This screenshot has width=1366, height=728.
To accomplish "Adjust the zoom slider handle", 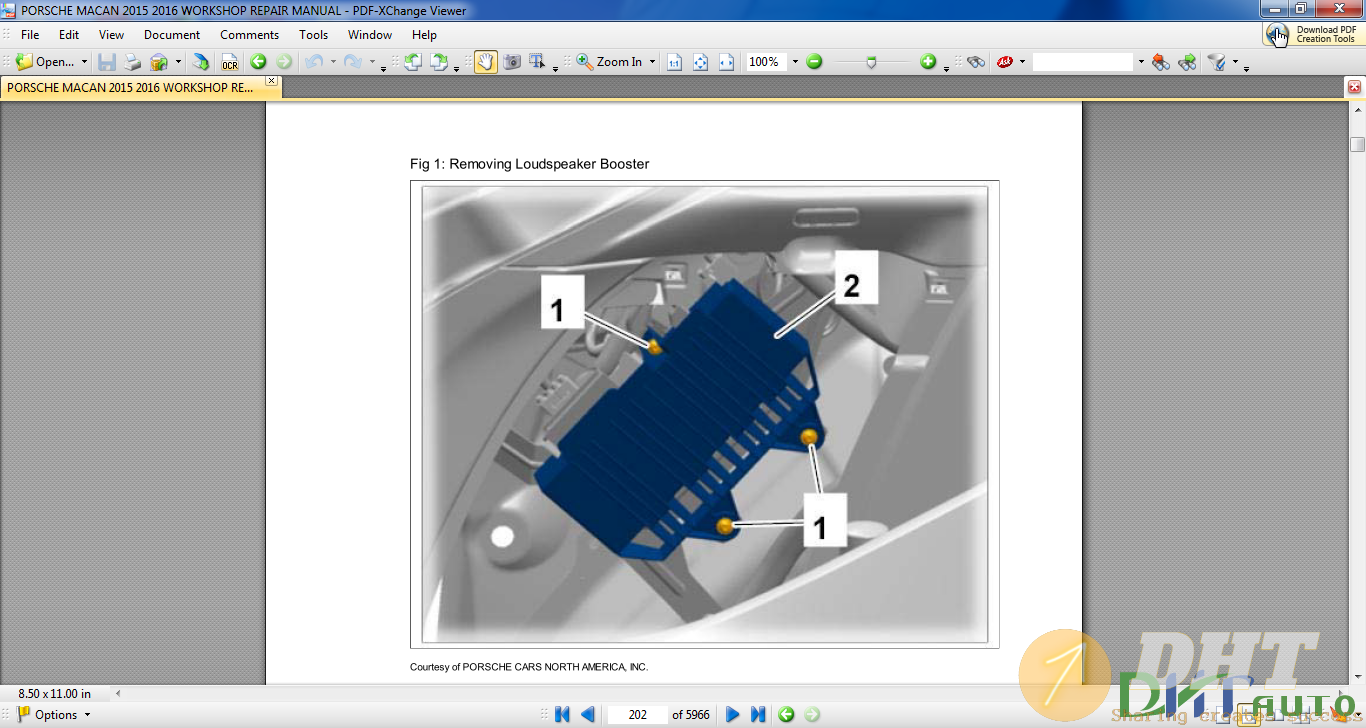I will (x=871, y=62).
